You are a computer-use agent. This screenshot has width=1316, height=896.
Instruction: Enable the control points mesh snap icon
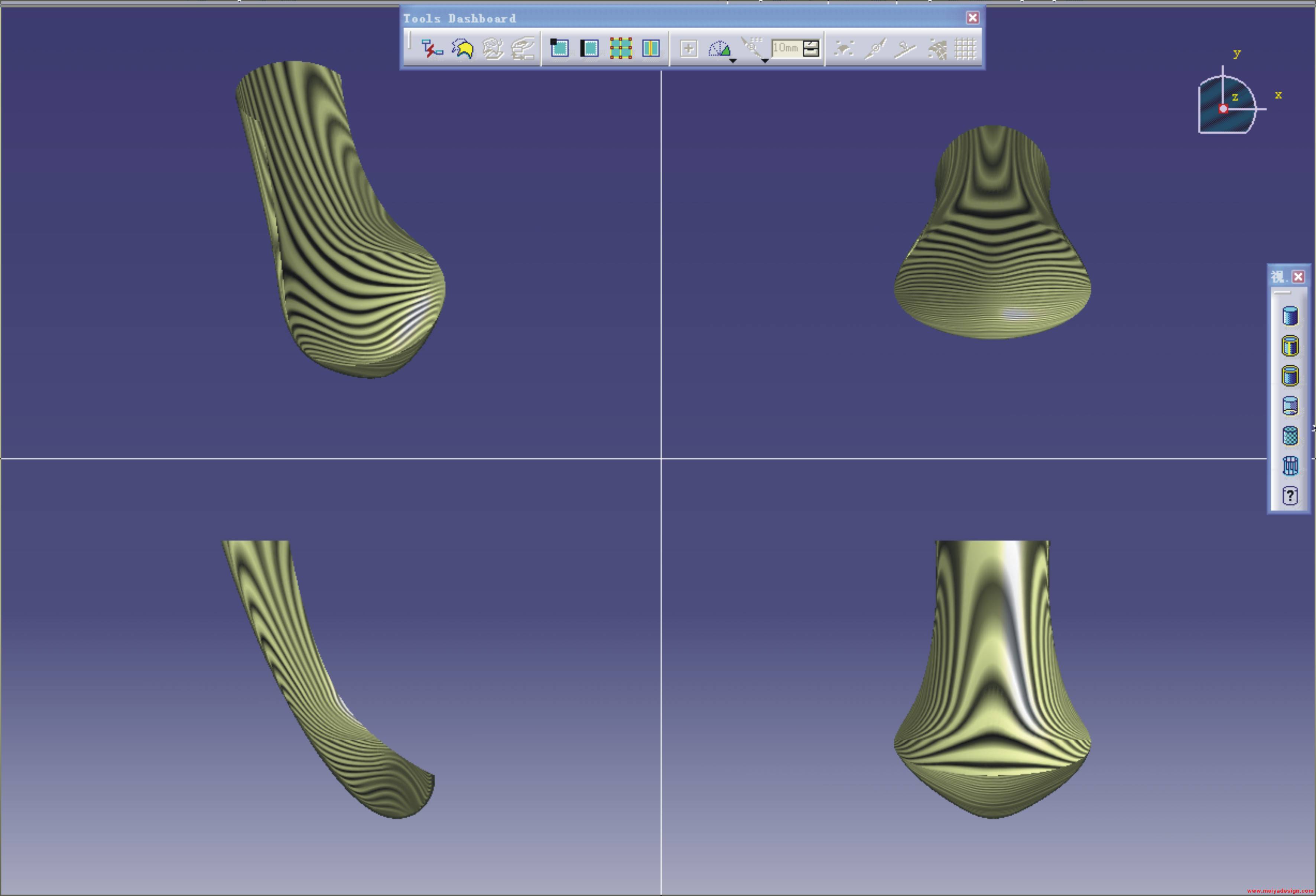tap(621, 48)
